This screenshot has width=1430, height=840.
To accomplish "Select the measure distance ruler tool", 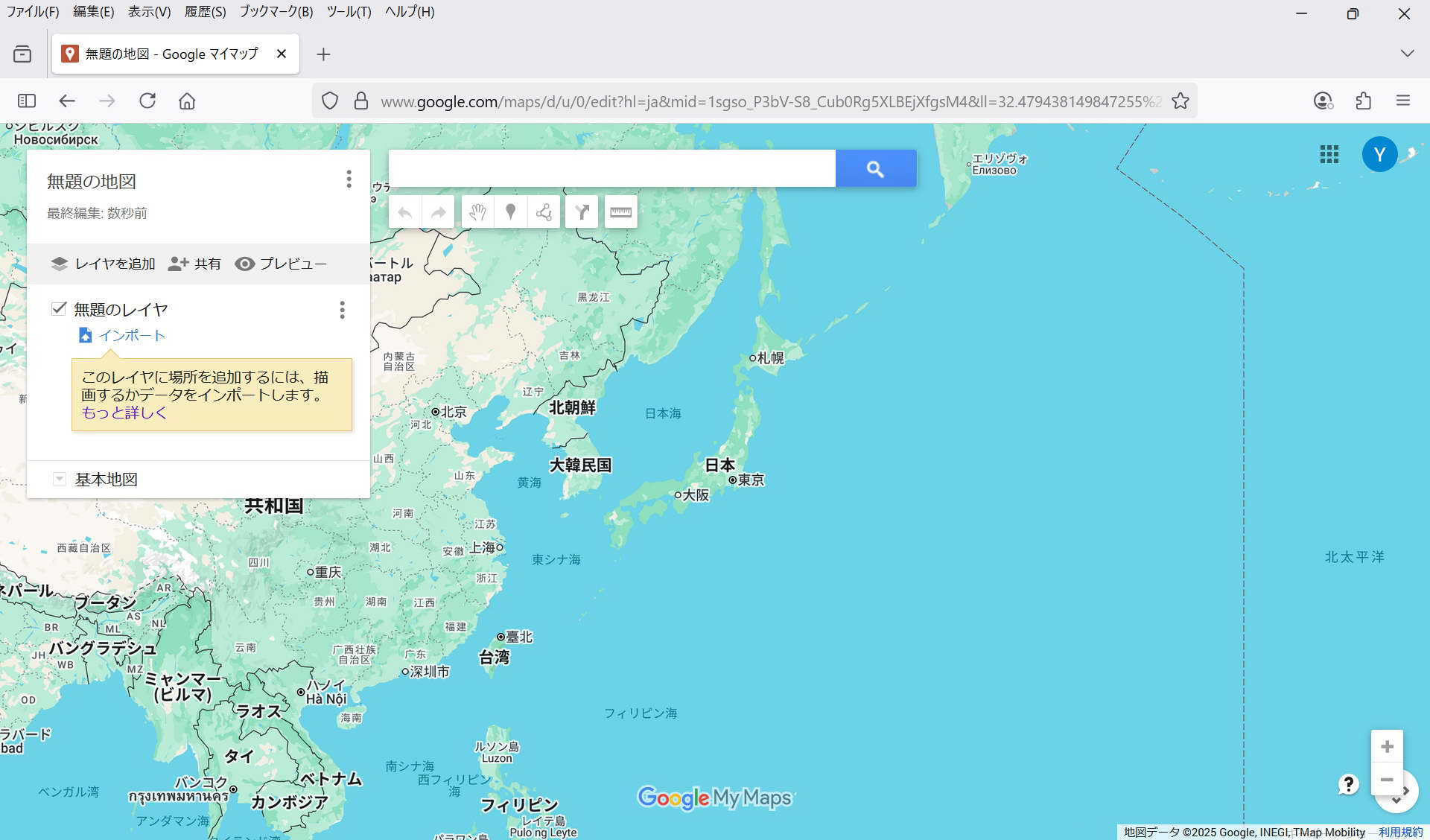I will coord(620,212).
